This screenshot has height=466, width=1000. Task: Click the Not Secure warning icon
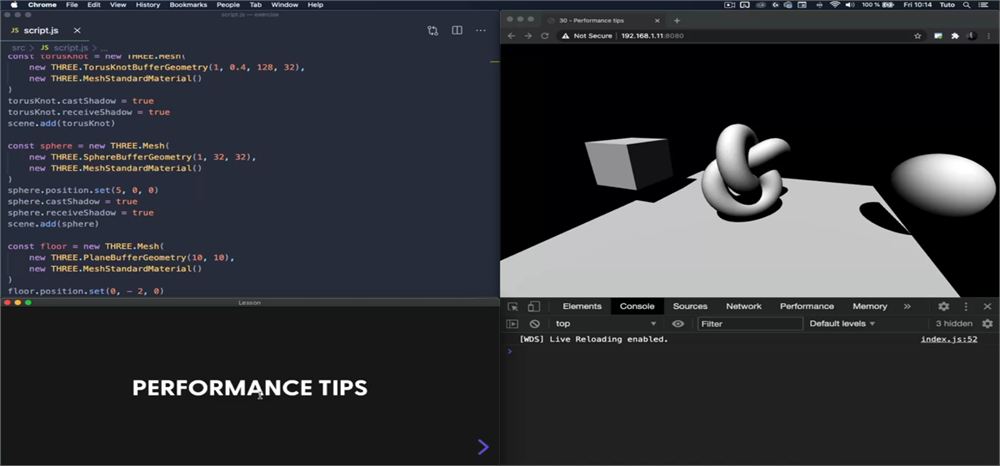pyautogui.click(x=565, y=36)
